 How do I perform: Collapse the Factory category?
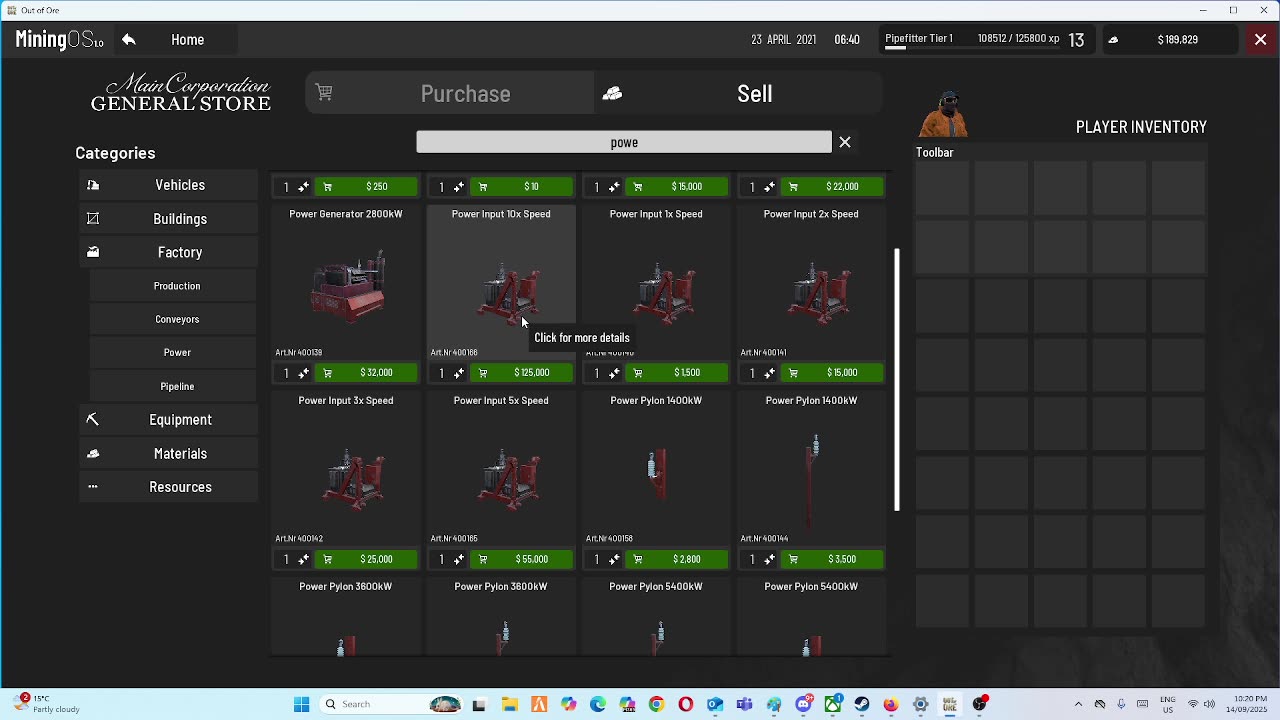tap(169, 252)
